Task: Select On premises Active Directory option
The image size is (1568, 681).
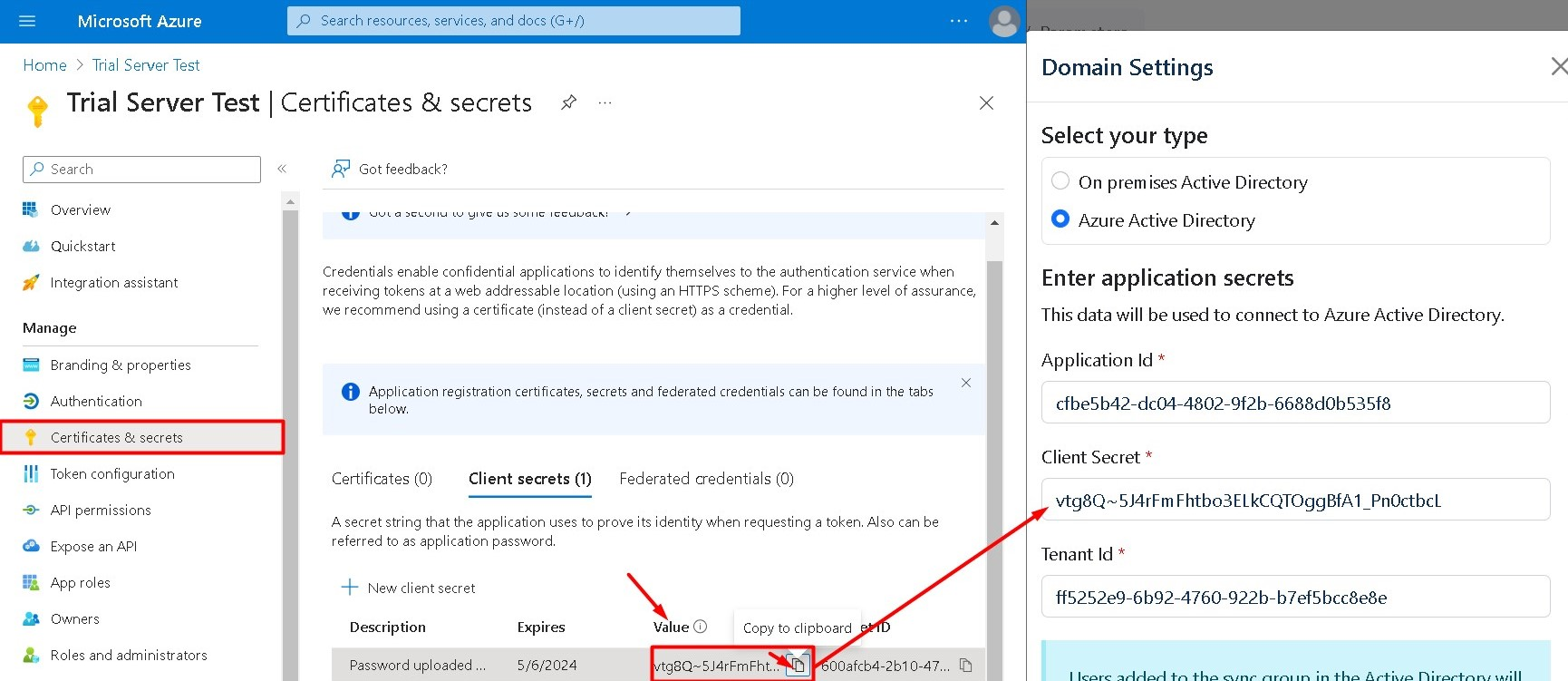Action: pyautogui.click(x=1060, y=181)
